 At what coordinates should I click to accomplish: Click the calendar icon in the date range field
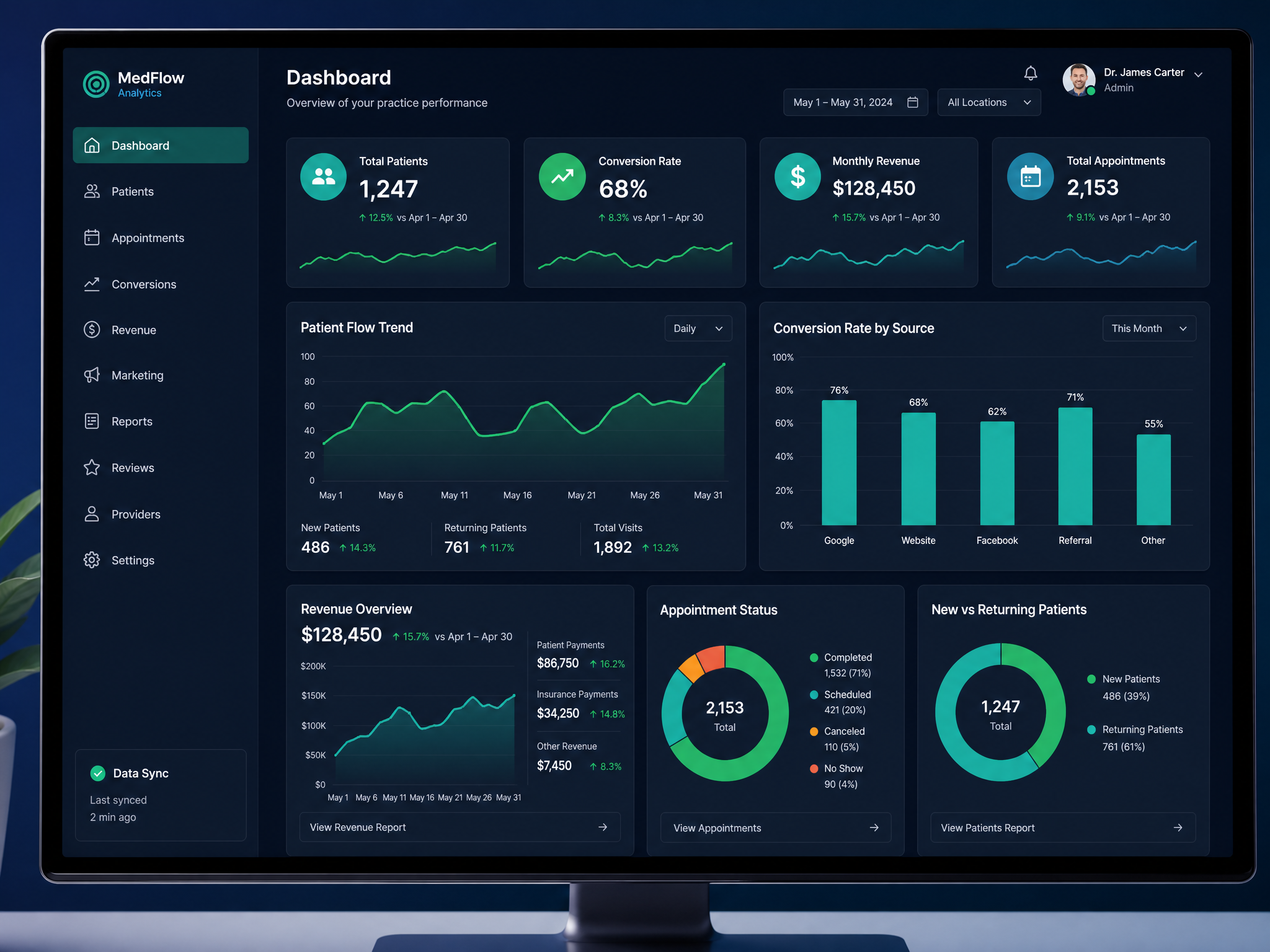click(912, 102)
